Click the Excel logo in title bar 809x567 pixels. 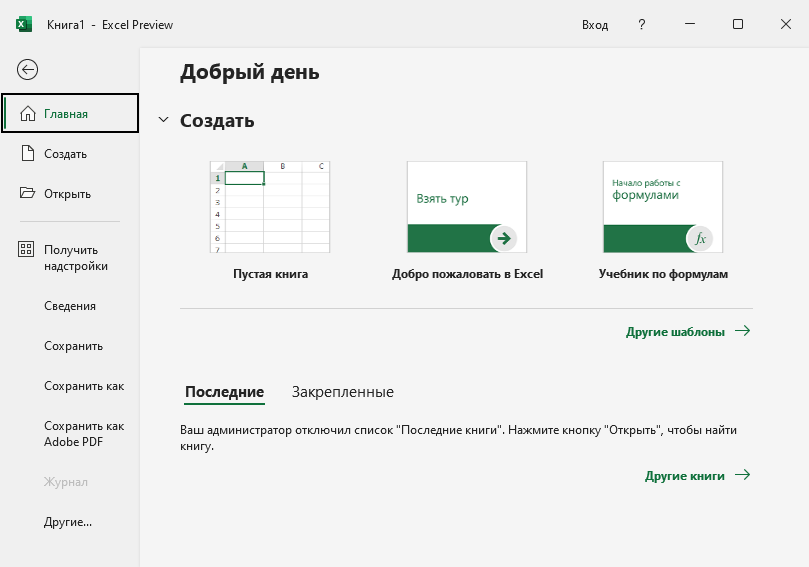(24, 24)
